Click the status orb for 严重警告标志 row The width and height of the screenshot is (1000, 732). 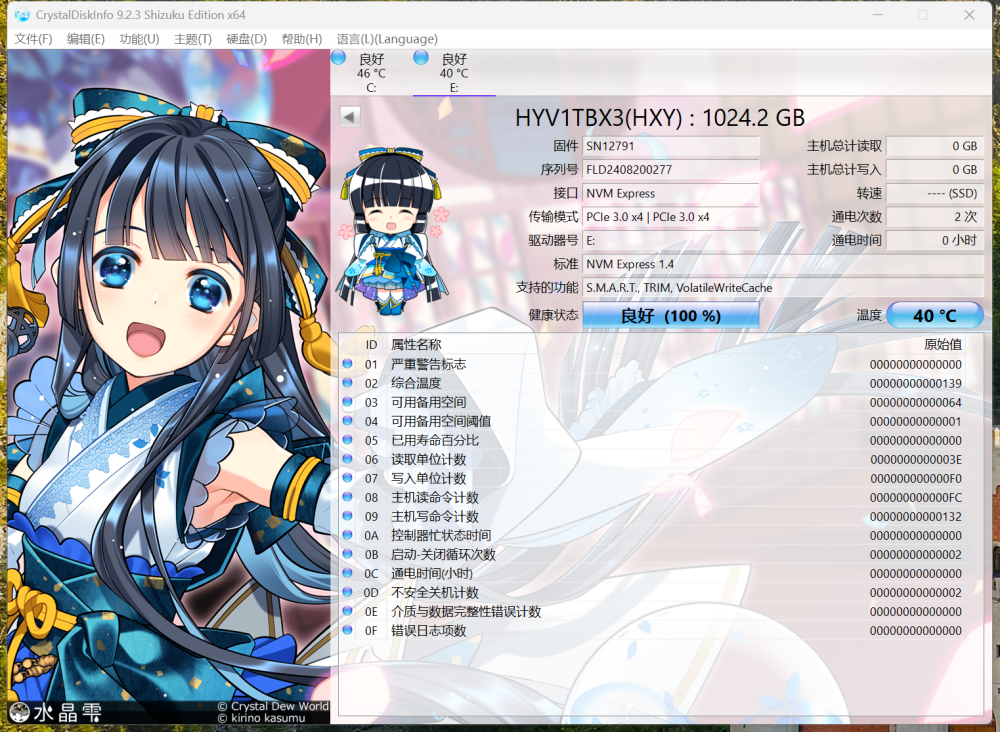[x=348, y=364]
